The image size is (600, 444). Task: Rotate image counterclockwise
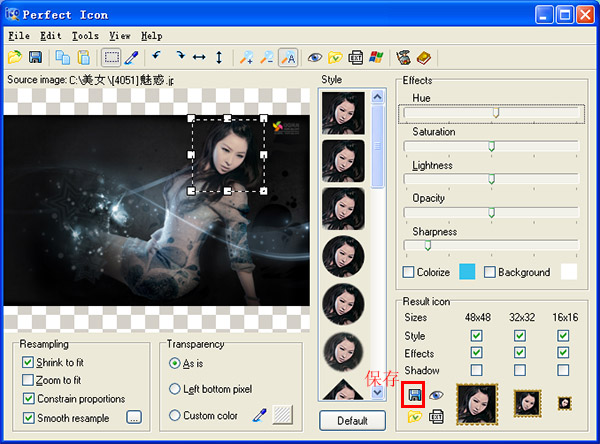coord(157,56)
